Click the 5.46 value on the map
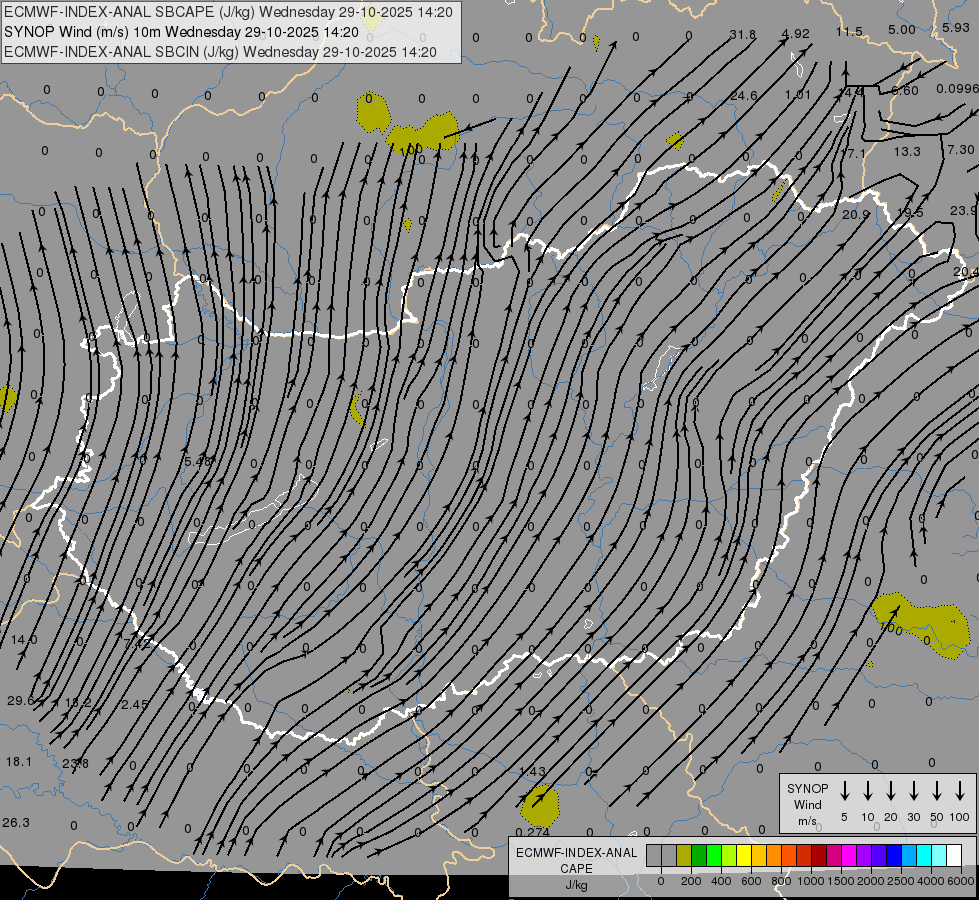Screen dimensions: 979x900 point(198,461)
